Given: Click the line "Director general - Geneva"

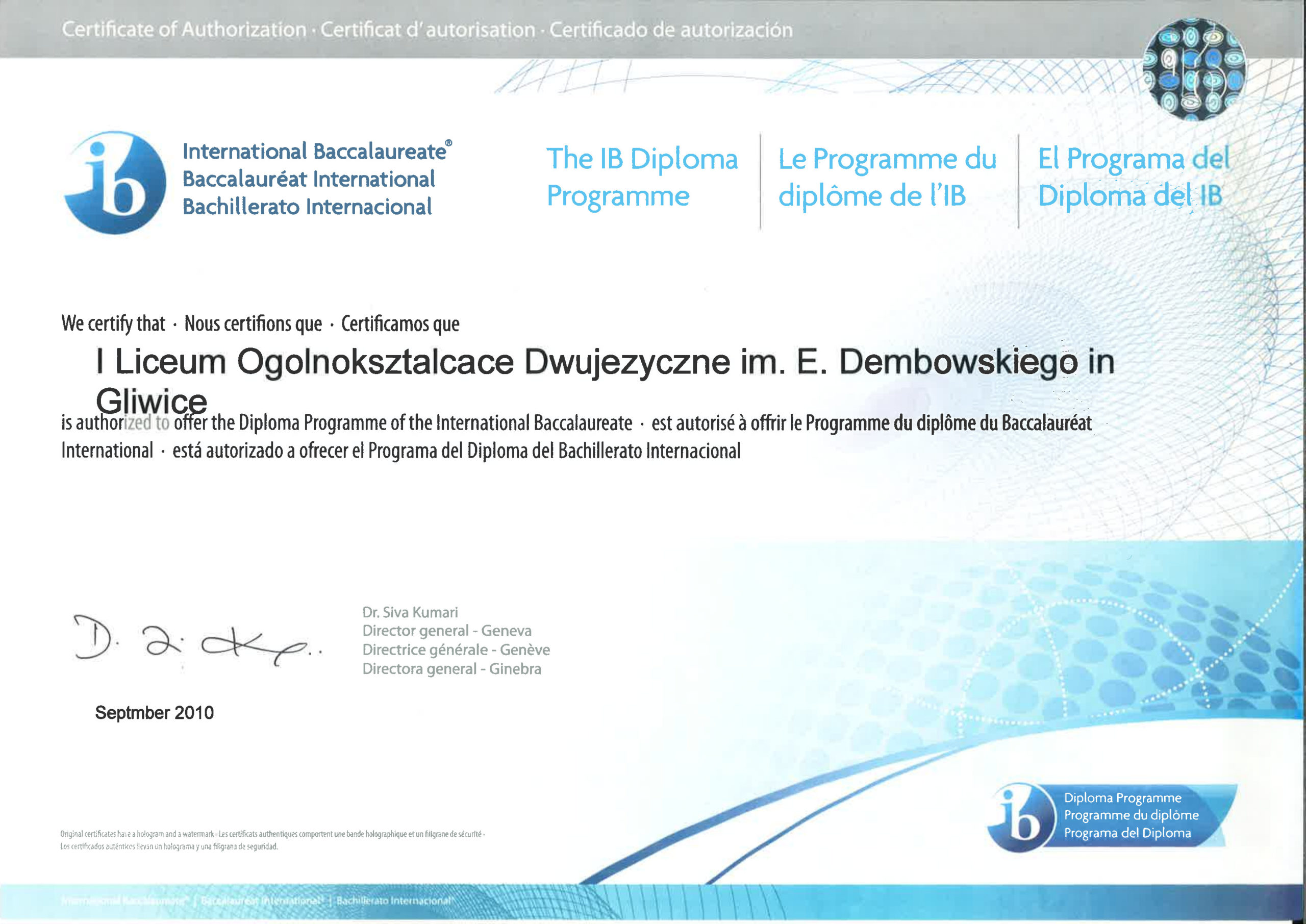Looking at the screenshot, I should coord(447,631).
